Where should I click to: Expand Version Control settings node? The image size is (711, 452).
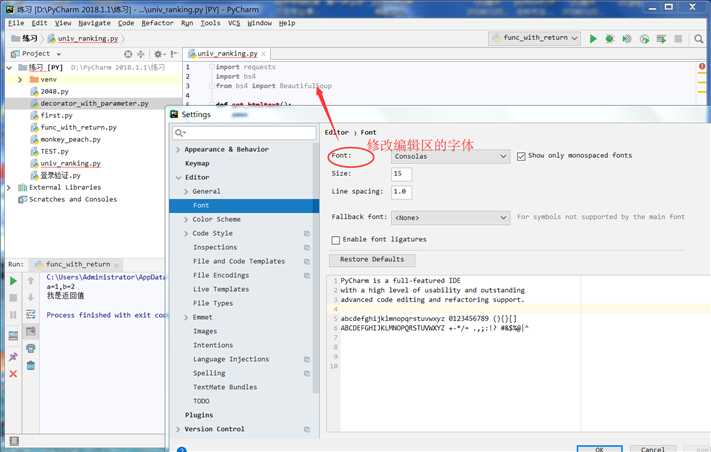pyautogui.click(x=178, y=429)
